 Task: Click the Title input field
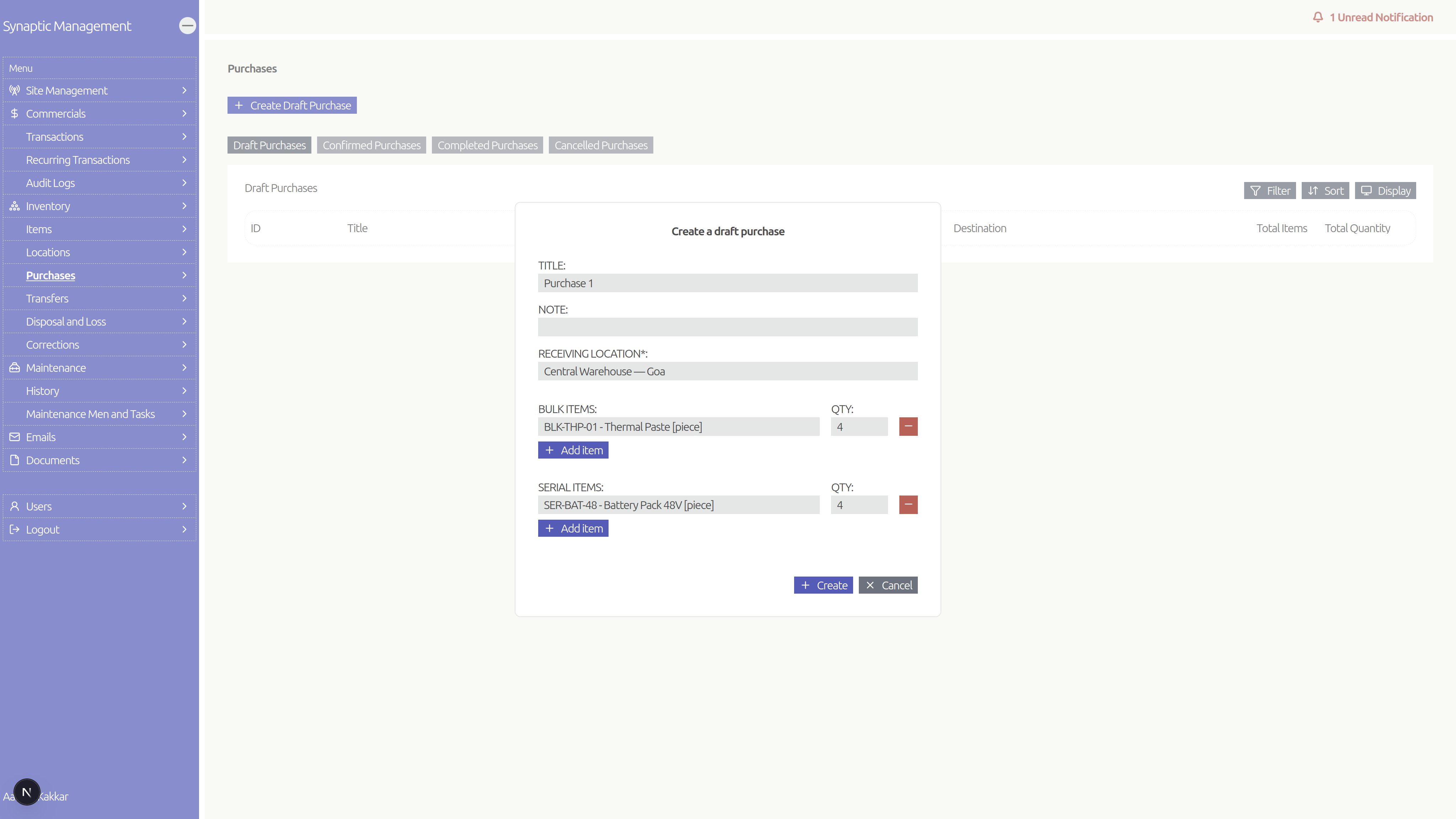(x=727, y=283)
